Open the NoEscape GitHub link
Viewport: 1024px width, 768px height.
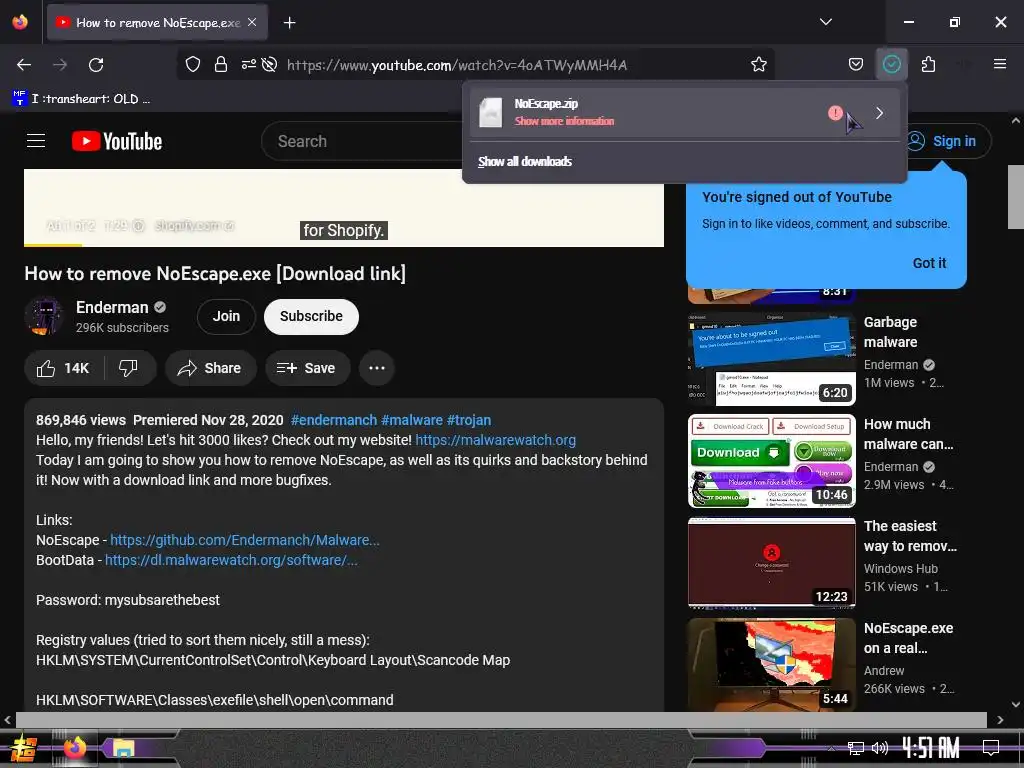[244, 540]
